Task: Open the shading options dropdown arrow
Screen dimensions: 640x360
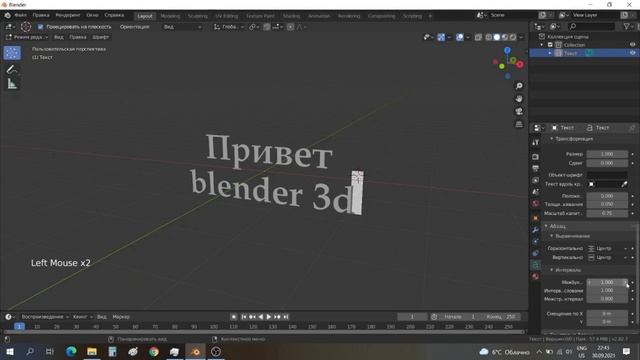Action: tap(521, 37)
